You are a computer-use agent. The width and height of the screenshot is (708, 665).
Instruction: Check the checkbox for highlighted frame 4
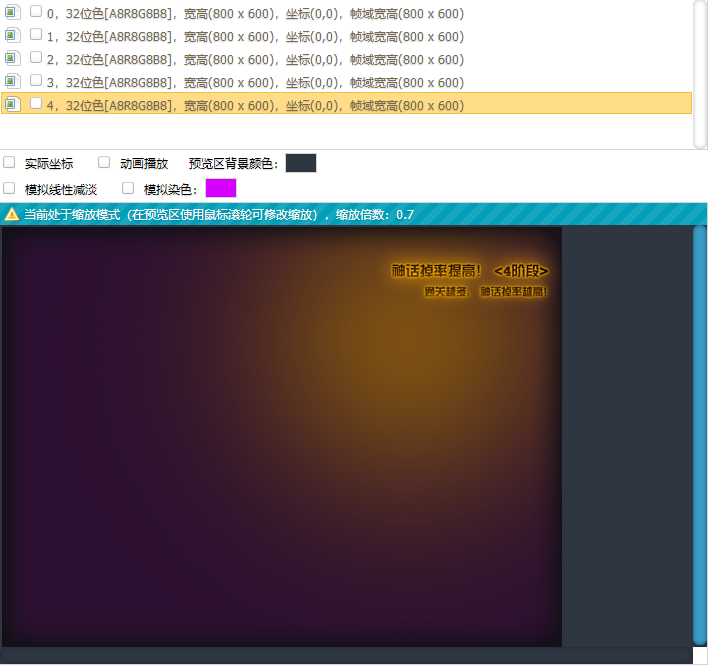coord(36,103)
